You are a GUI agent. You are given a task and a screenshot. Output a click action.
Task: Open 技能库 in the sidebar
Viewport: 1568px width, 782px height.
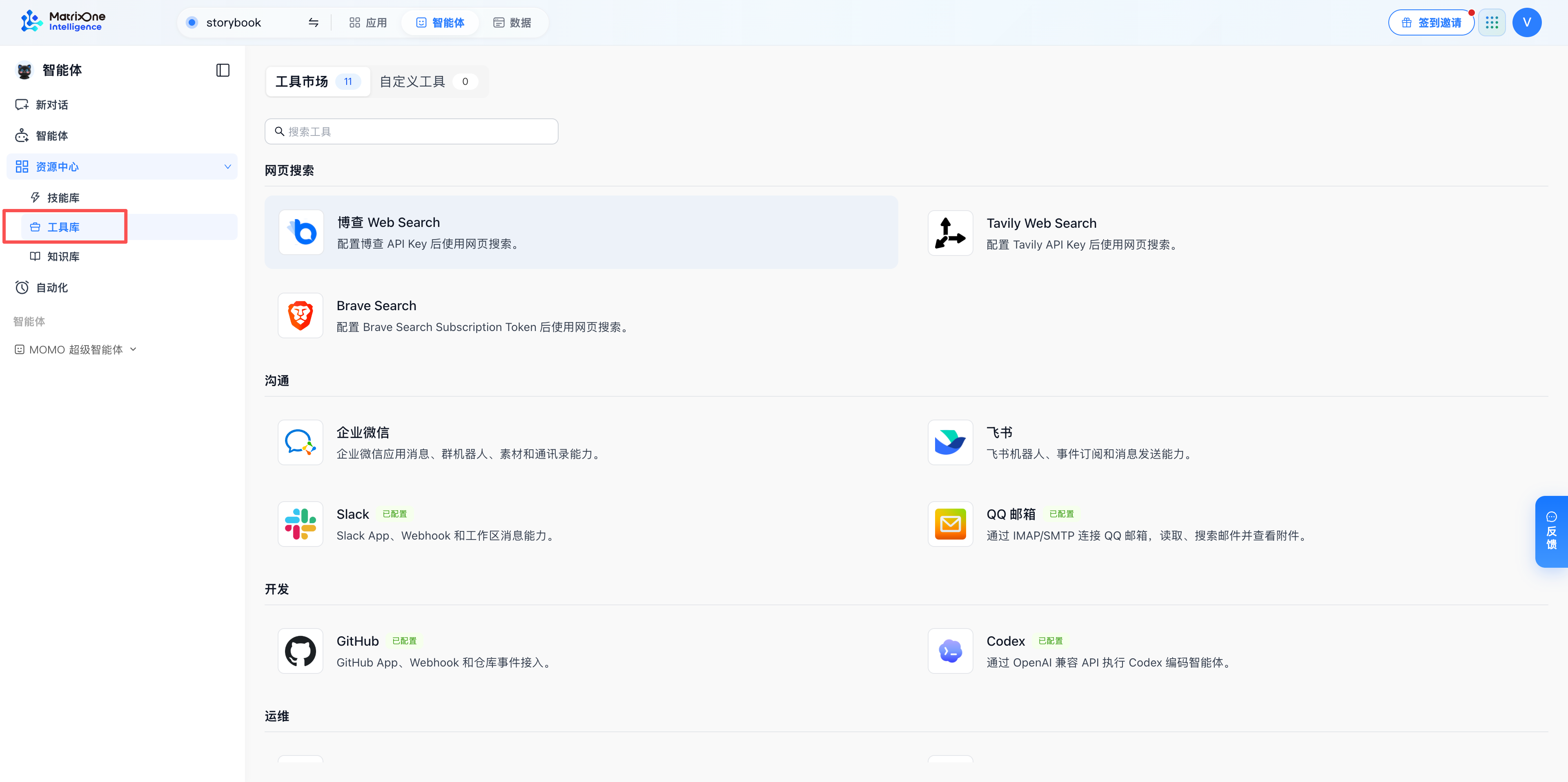tap(129, 198)
